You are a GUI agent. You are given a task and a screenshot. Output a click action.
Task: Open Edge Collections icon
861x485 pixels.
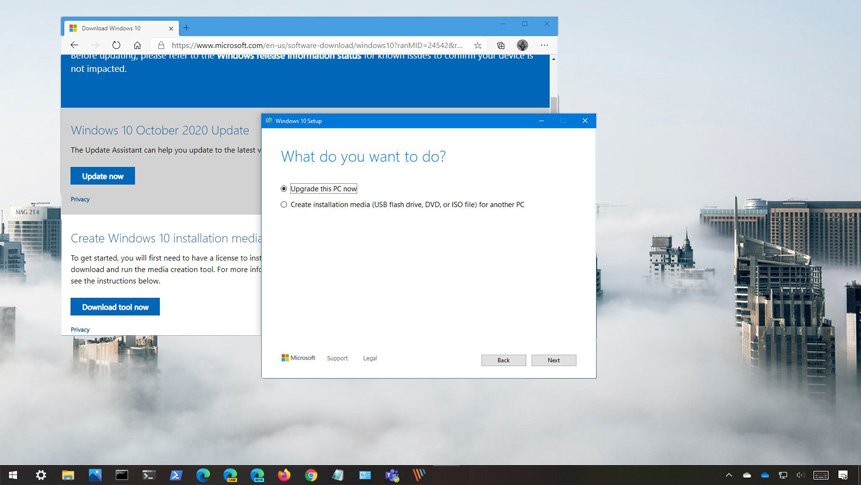(501, 45)
